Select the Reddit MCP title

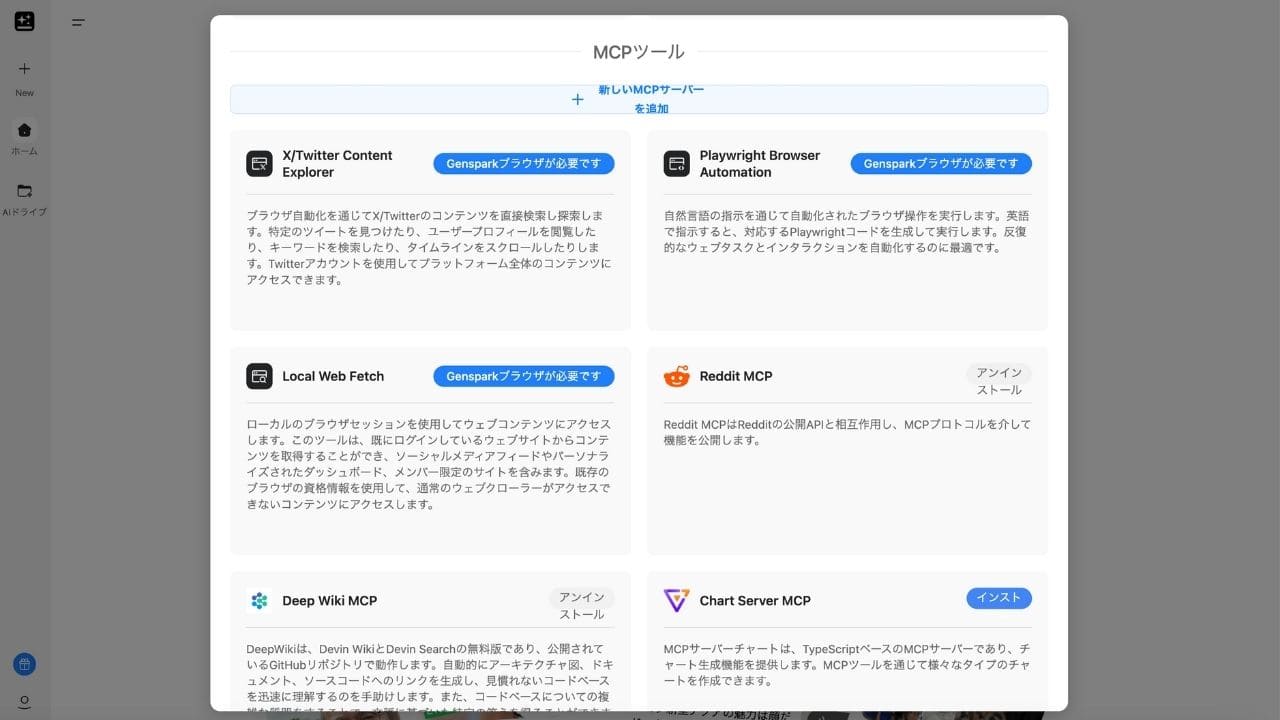click(736, 376)
